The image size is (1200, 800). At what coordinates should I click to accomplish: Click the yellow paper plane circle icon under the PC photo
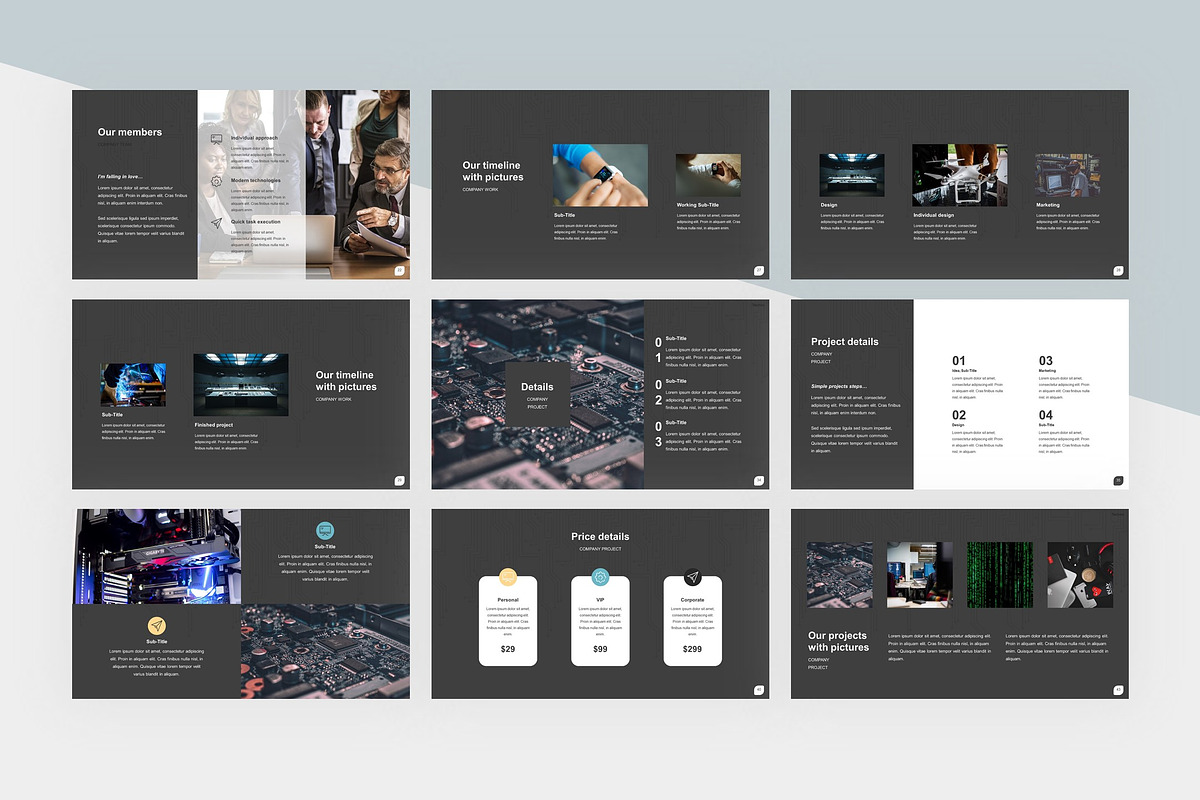pos(157,625)
